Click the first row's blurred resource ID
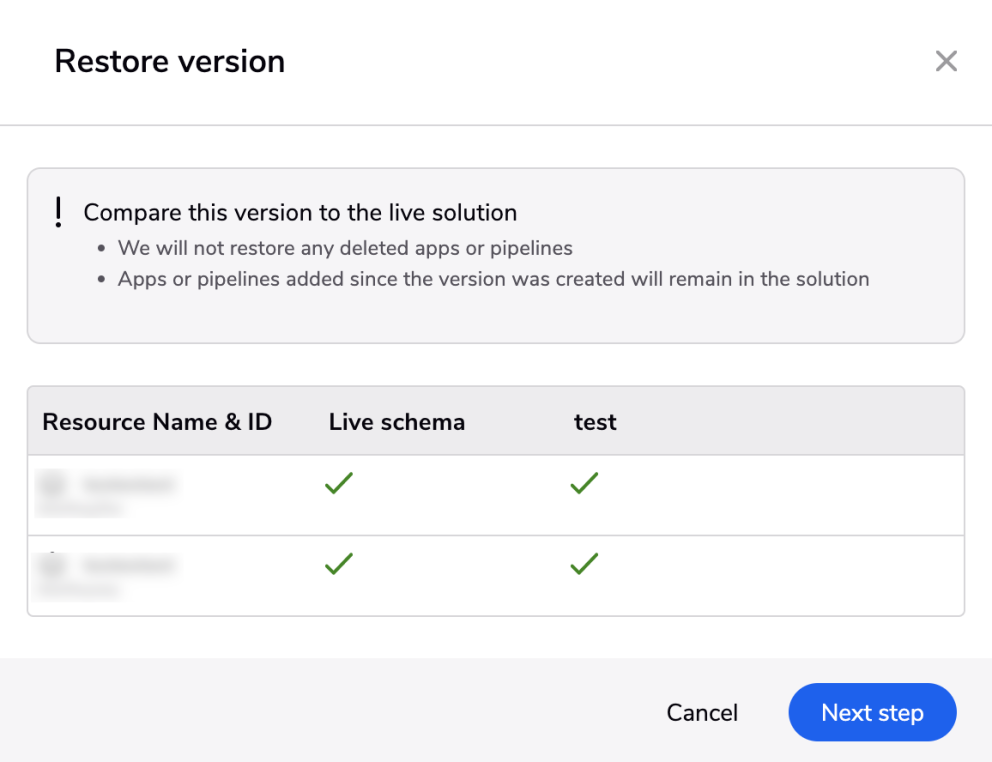Viewport: 992px width, 762px height. [80, 509]
